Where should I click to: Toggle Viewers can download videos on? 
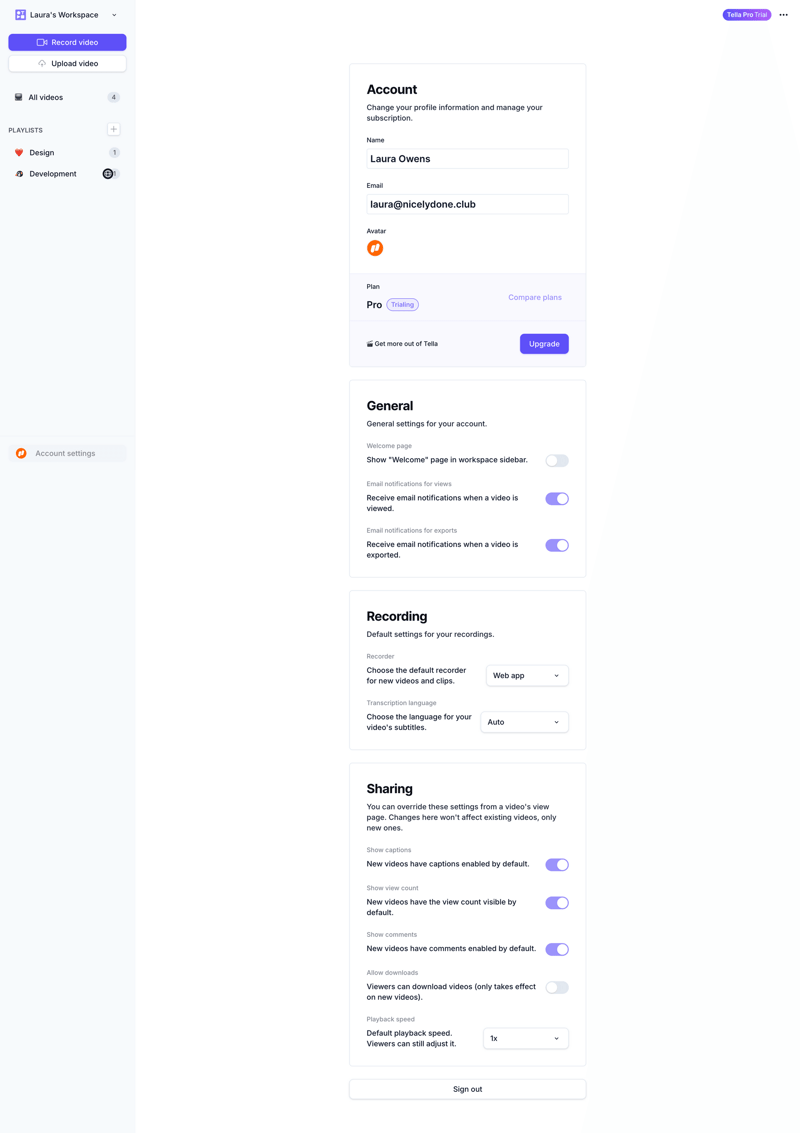[556, 986]
